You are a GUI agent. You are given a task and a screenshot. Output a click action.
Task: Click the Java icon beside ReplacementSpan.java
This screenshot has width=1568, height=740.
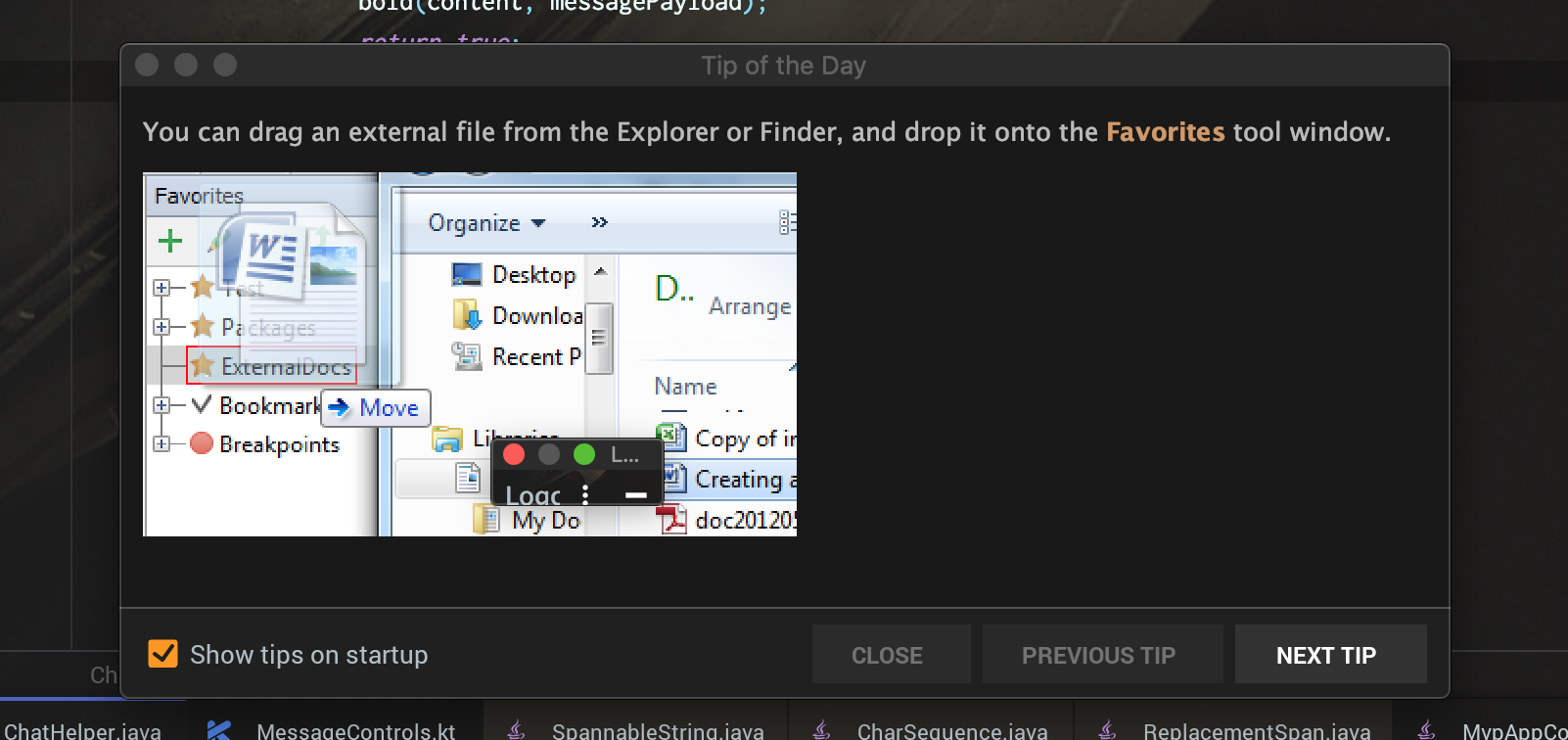(1108, 730)
